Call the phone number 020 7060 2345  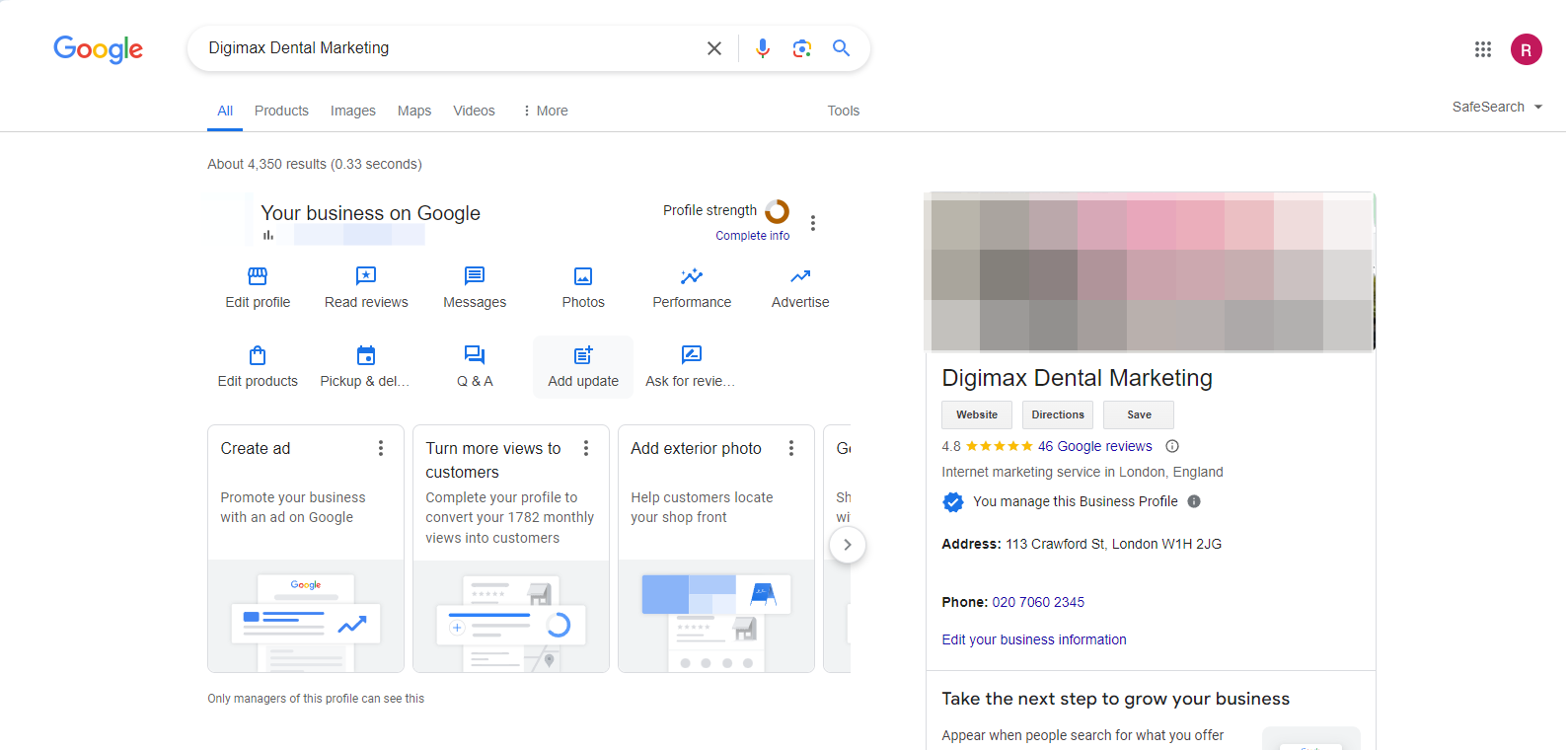coord(1038,602)
